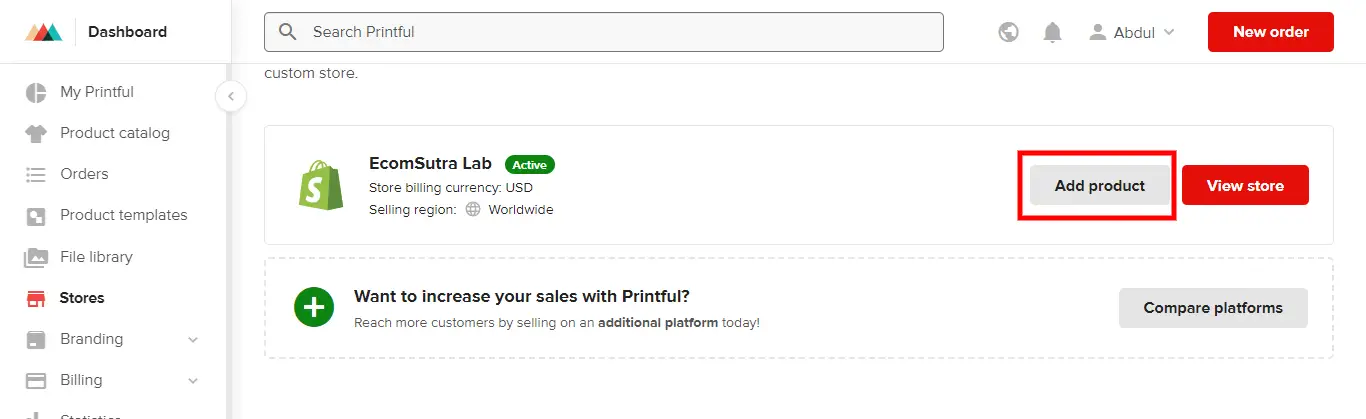Click the Product templates icon
The width and height of the screenshot is (1366, 419).
click(36, 215)
